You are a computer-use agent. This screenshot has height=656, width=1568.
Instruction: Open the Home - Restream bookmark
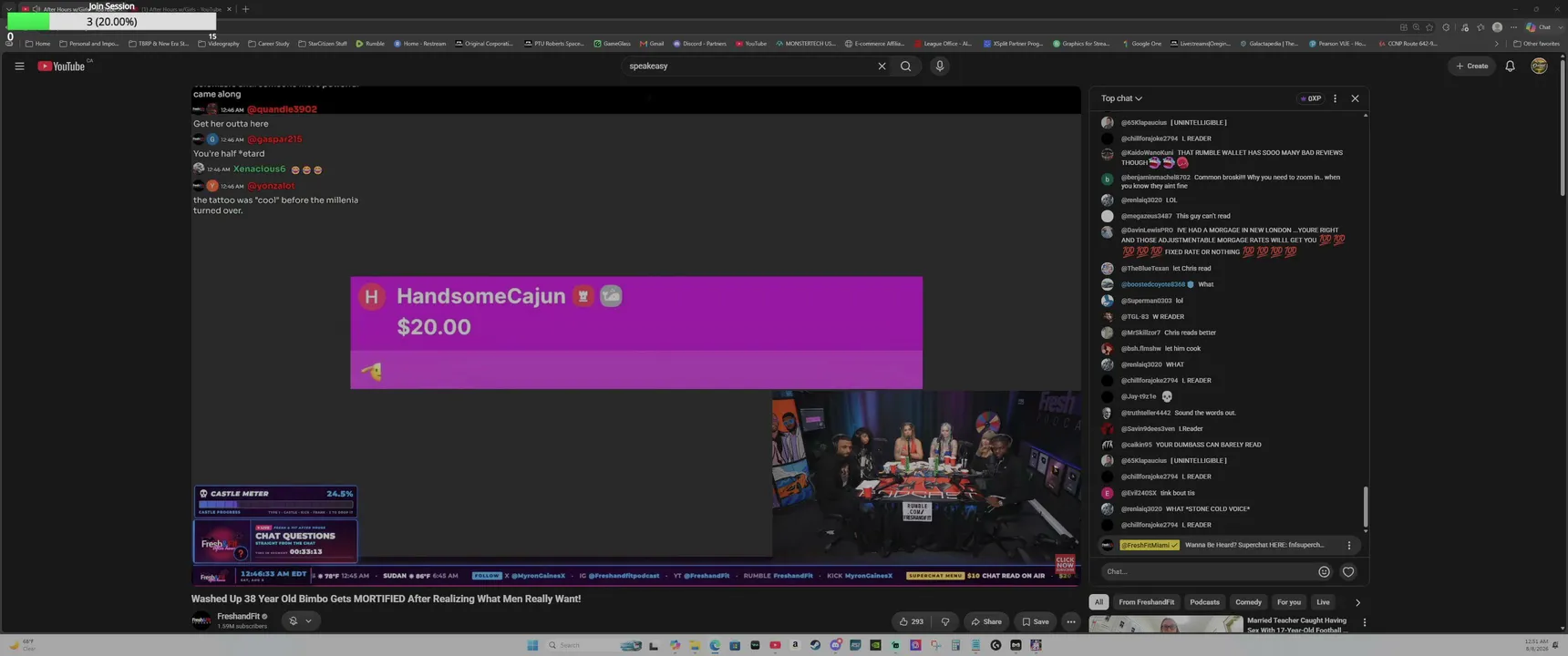pyautogui.click(x=420, y=44)
